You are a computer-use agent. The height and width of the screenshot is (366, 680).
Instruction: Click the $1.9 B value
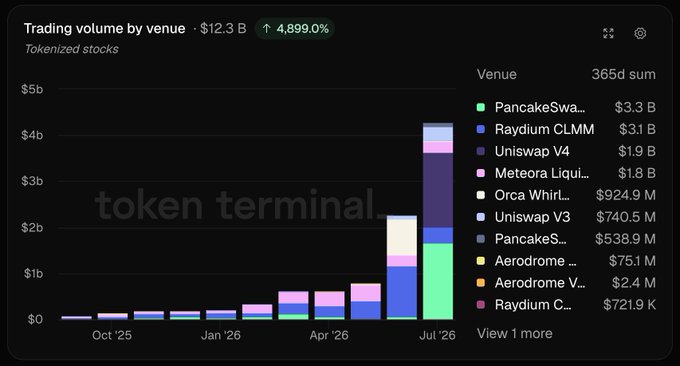[637, 151]
